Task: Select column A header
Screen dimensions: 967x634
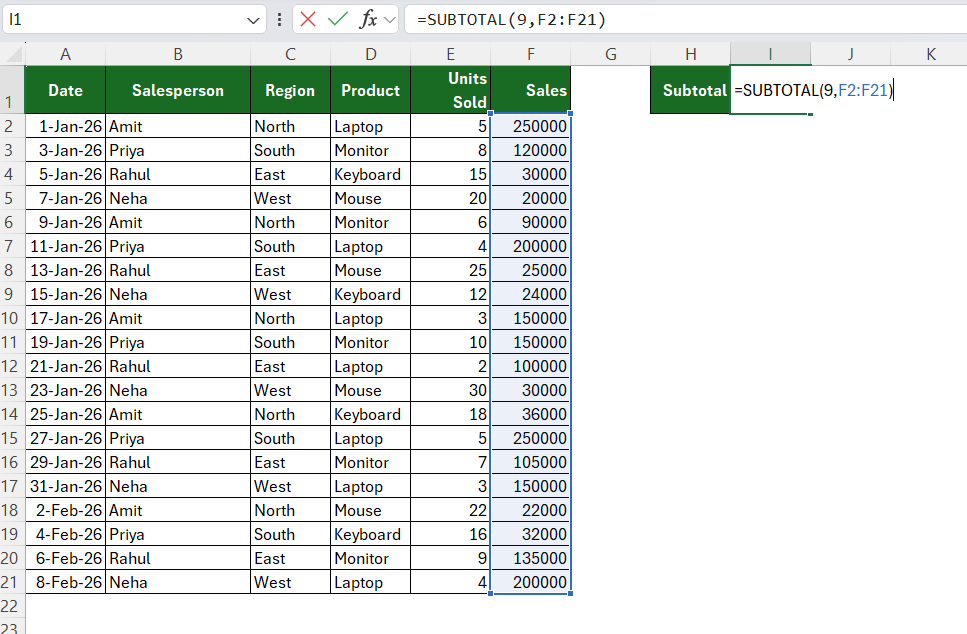Action: 65,54
